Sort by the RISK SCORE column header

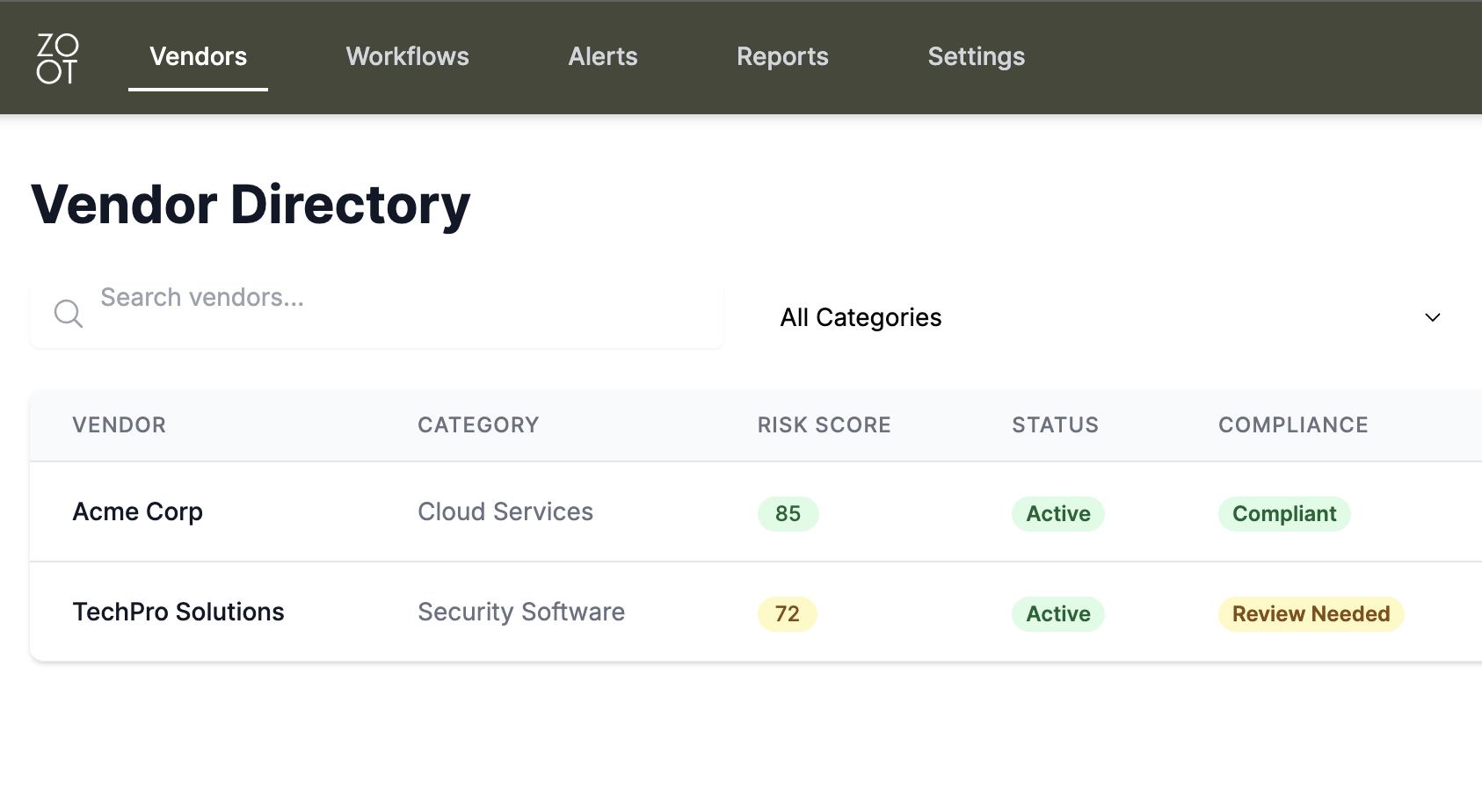point(825,425)
